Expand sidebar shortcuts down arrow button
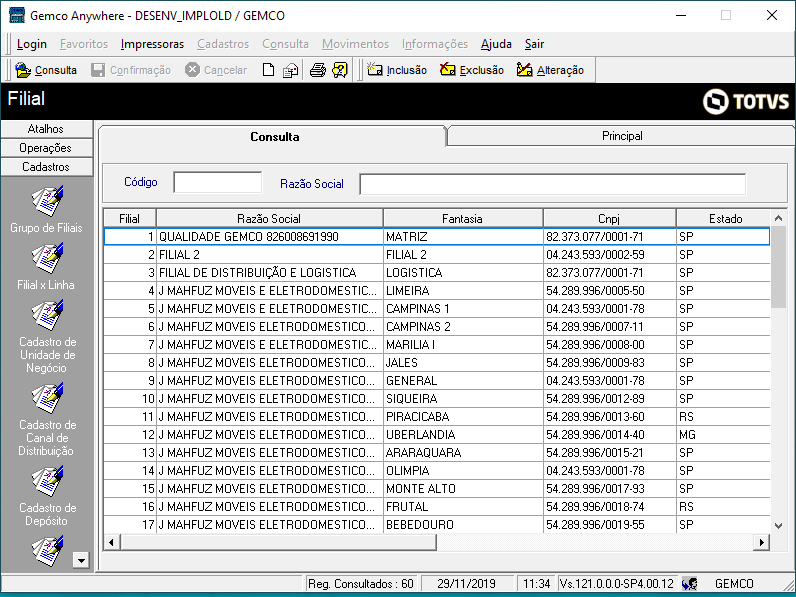 (x=81, y=560)
